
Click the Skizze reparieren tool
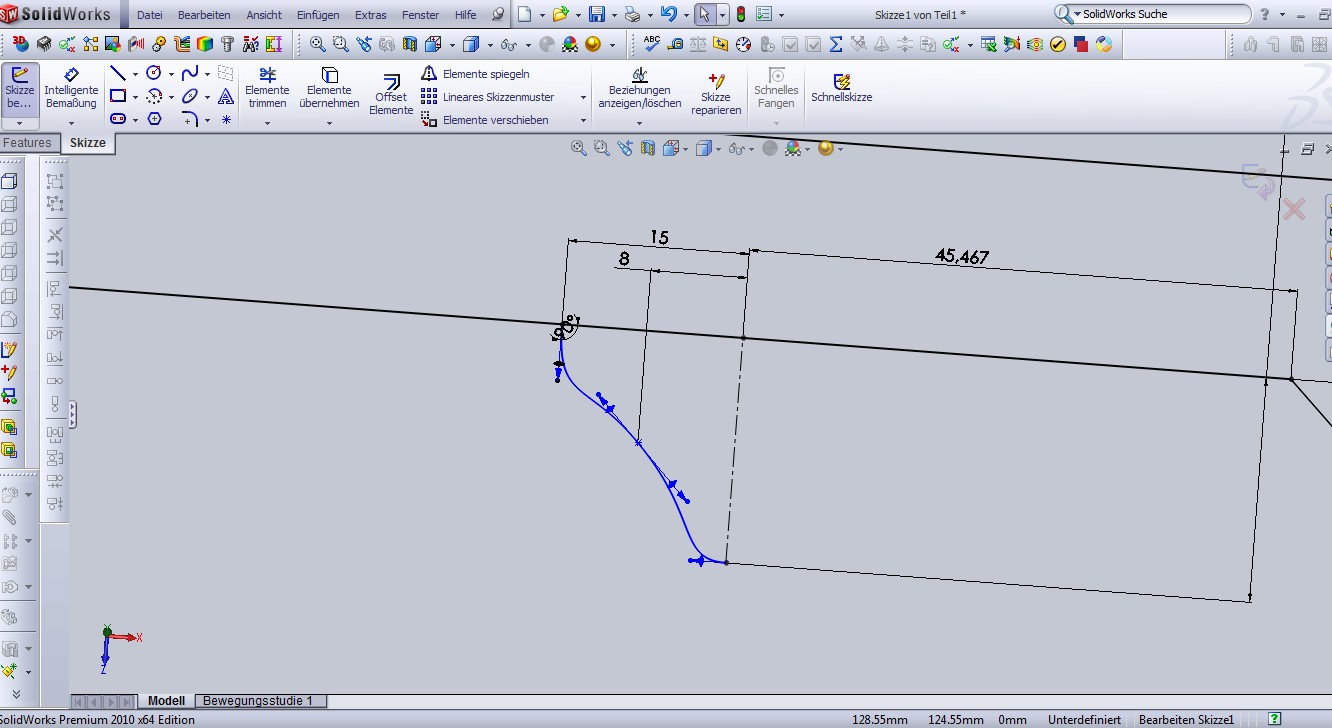point(716,95)
